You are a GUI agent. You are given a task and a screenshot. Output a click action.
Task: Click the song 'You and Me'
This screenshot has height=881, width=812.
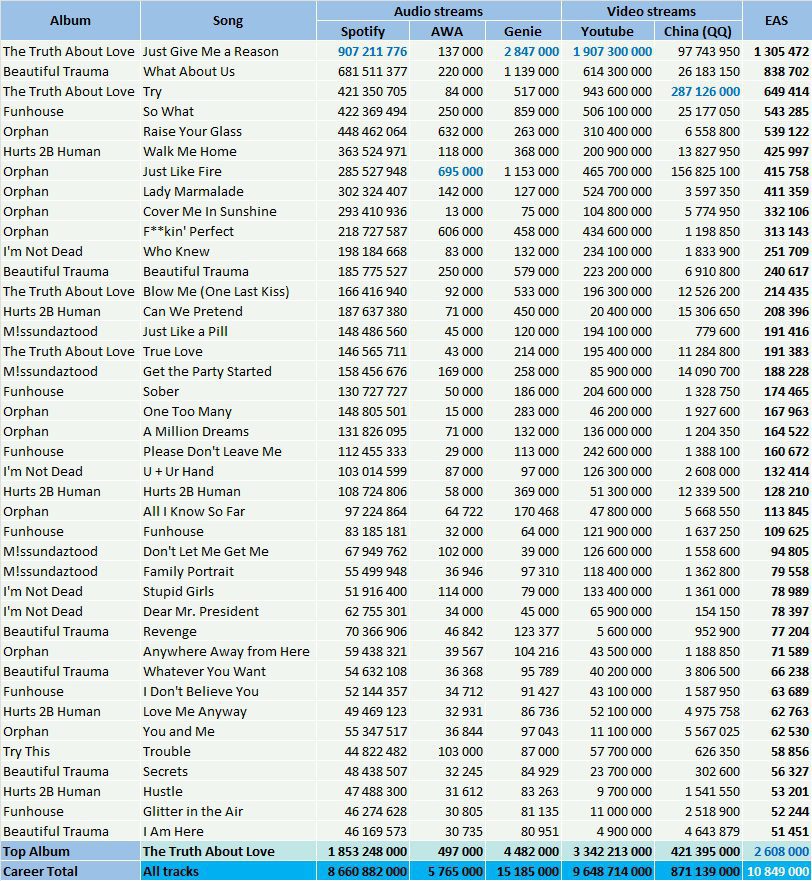pos(179,732)
